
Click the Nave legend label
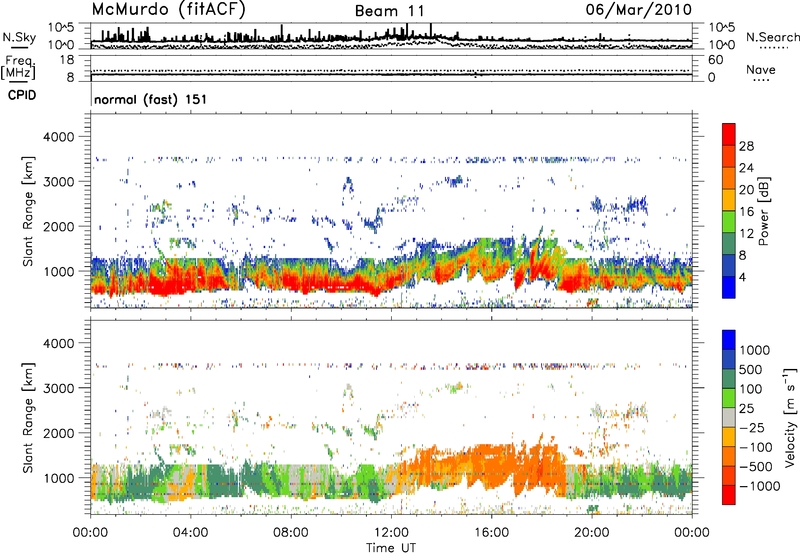coord(760,70)
